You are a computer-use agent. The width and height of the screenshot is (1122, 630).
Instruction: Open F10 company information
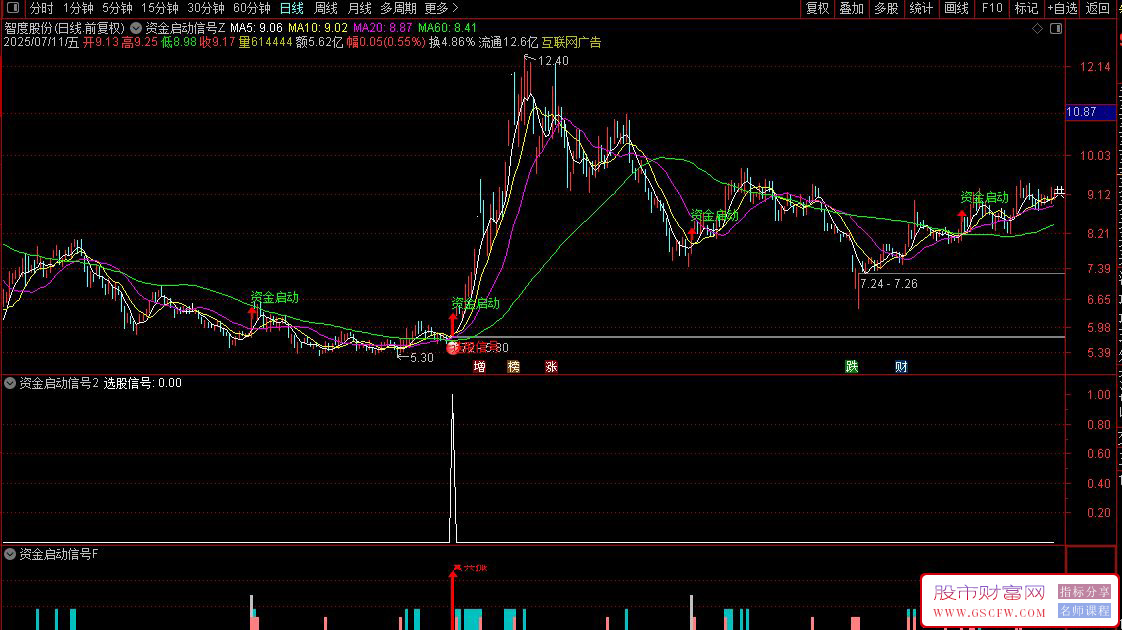pos(992,9)
